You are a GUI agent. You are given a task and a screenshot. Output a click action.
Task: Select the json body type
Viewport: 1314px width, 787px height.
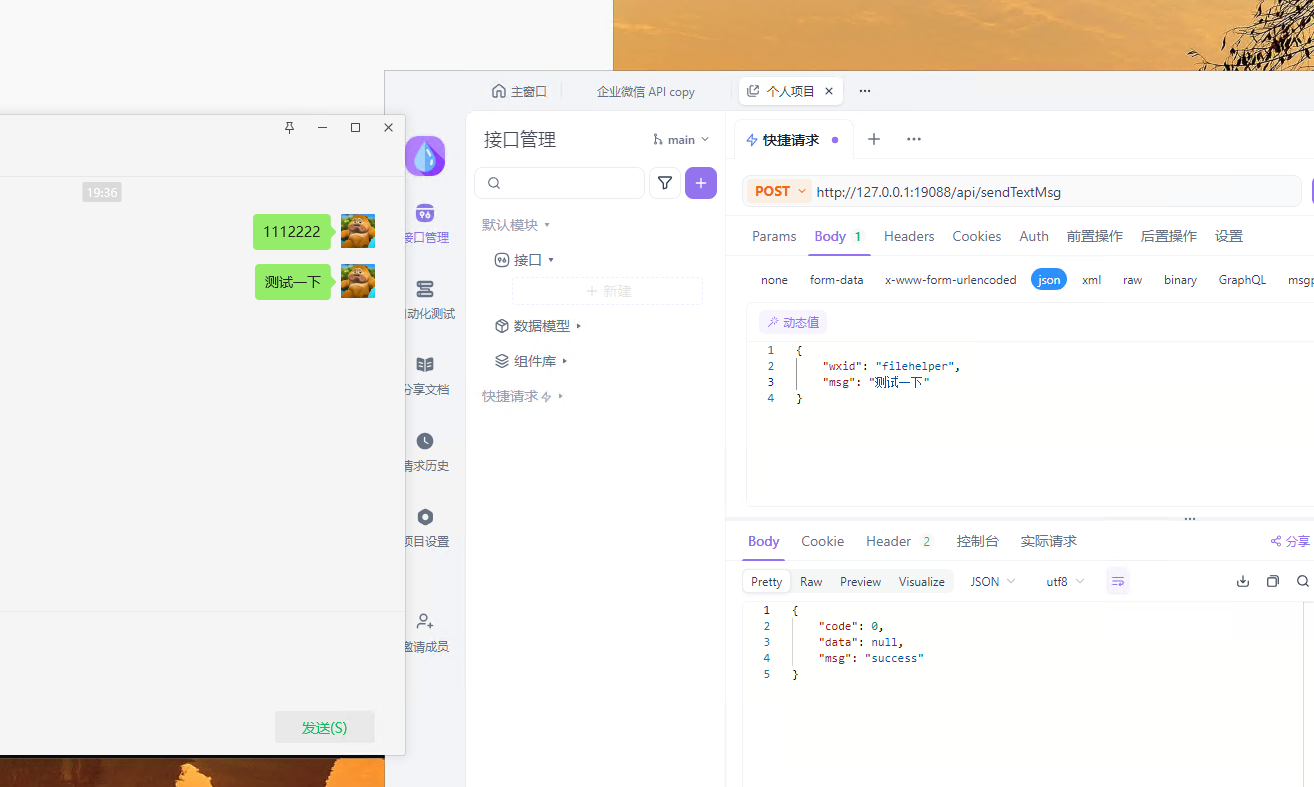pos(1048,280)
